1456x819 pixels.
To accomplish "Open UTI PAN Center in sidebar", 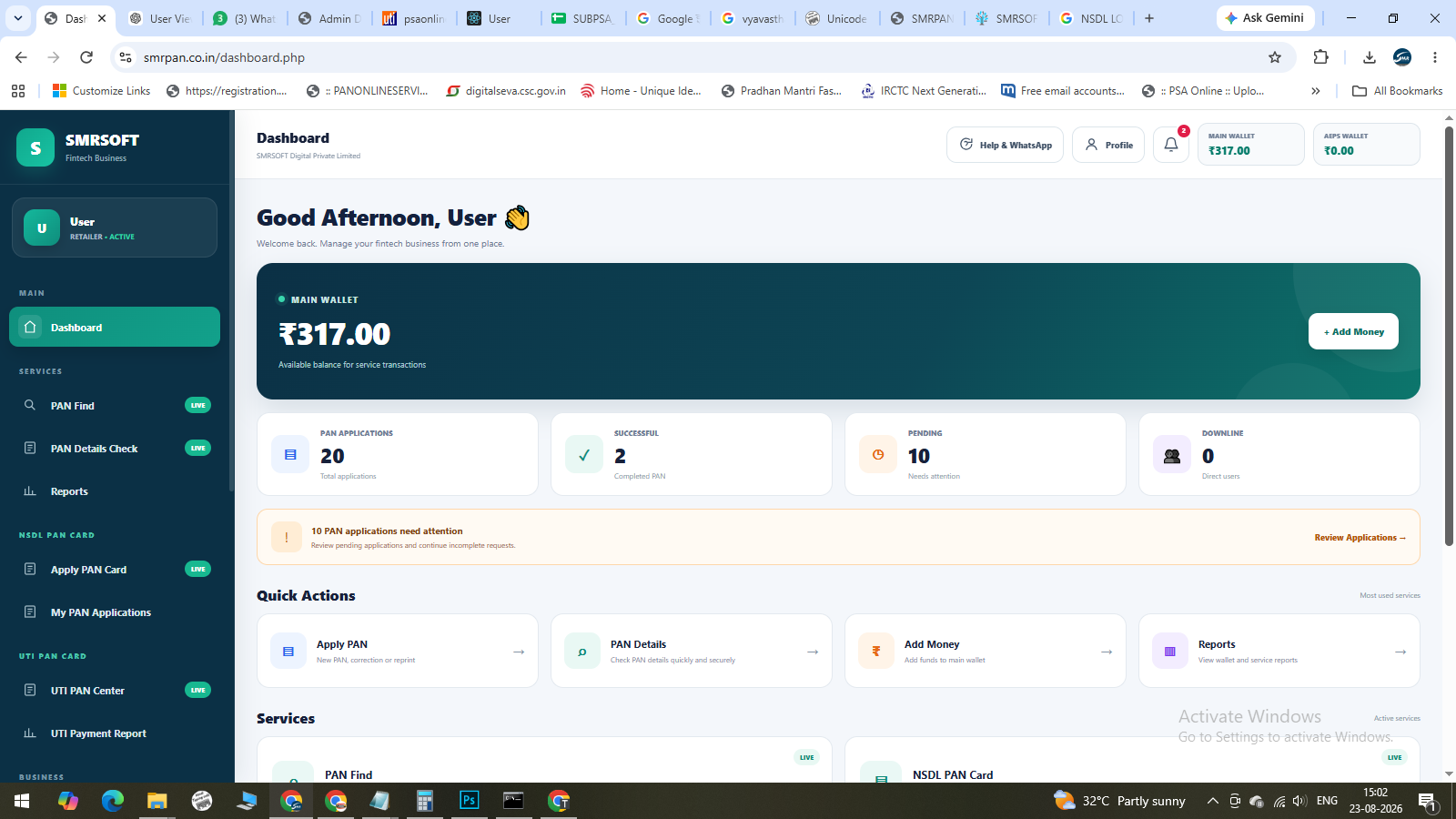I will pos(115,690).
